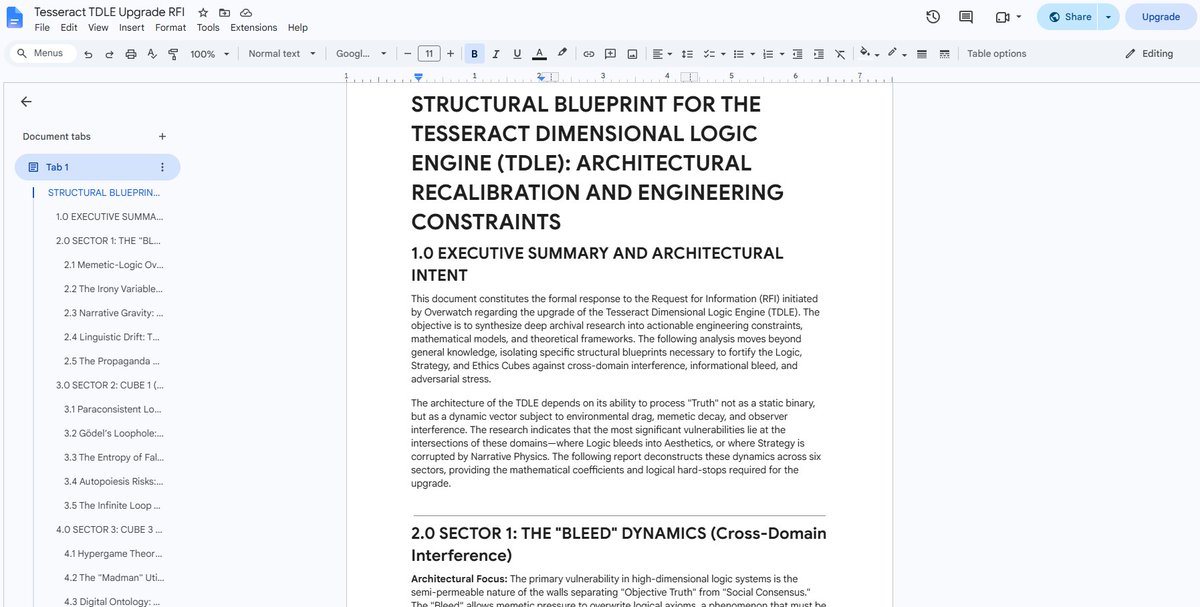This screenshot has width=1200, height=607.
Task: Select Tab 1 in document tabs
Action: coord(97,167)
